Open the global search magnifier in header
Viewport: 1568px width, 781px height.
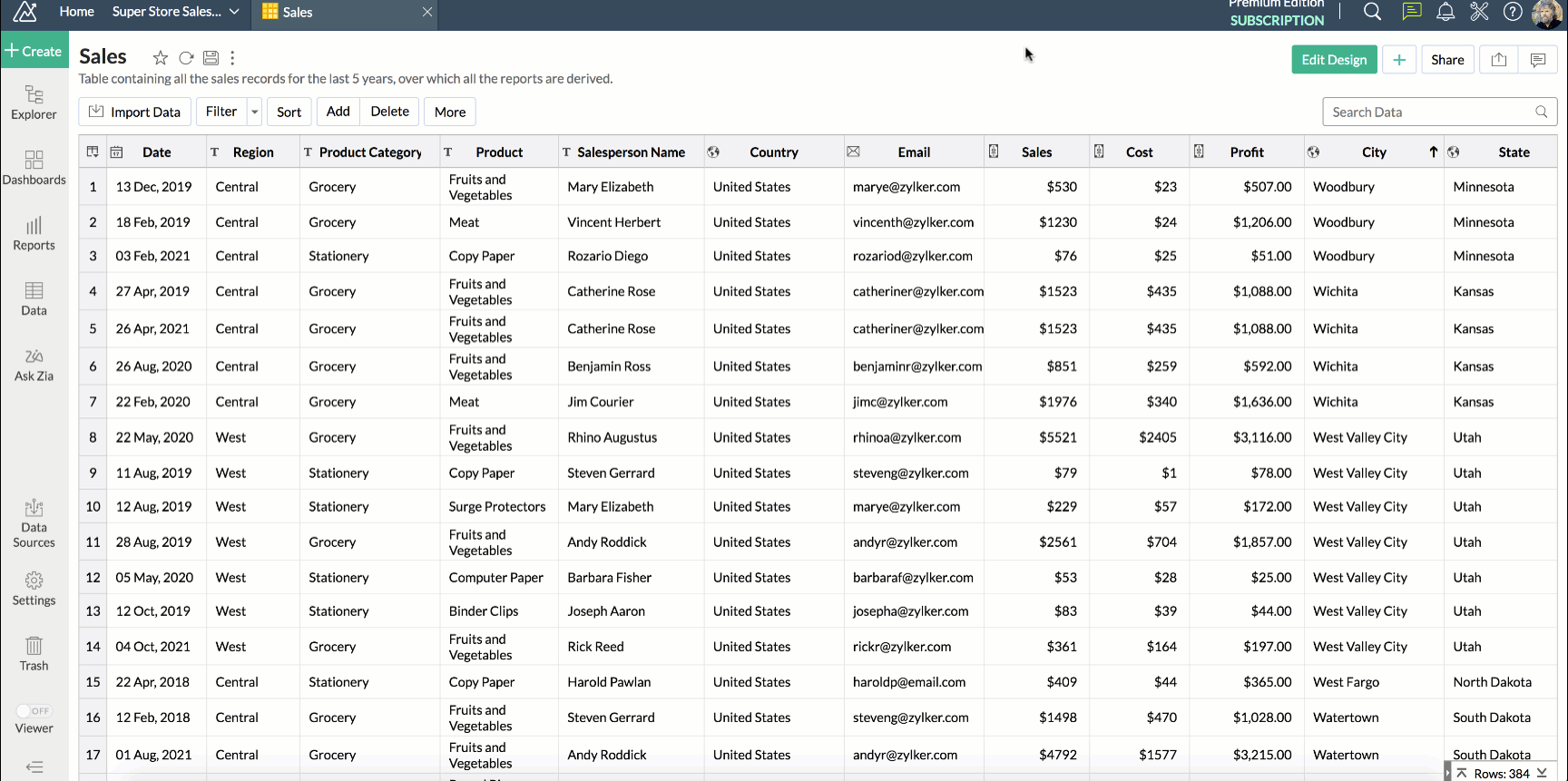[1373, 12]
